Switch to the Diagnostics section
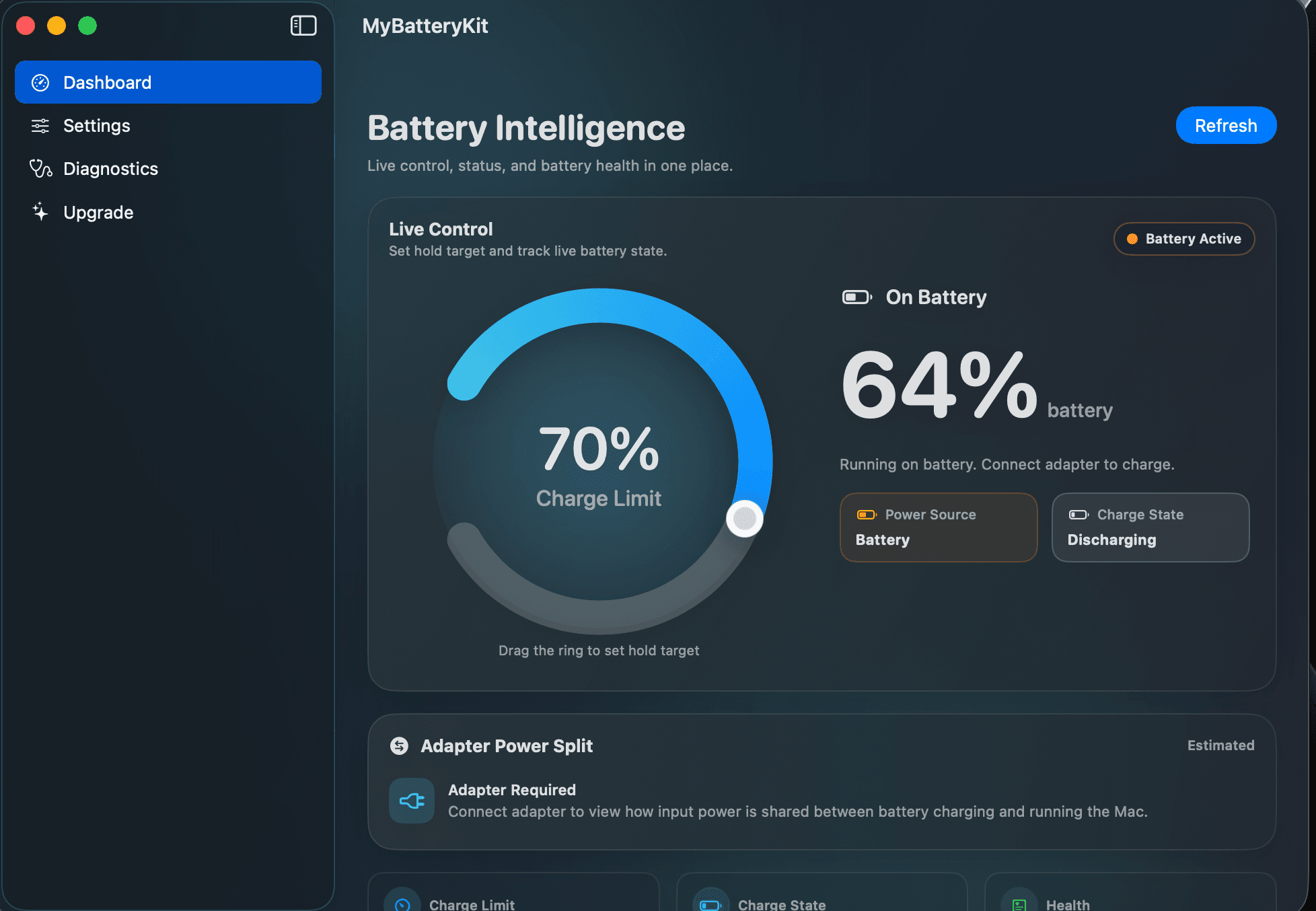Screen dimensions: 1316x911 pos(111,169)
